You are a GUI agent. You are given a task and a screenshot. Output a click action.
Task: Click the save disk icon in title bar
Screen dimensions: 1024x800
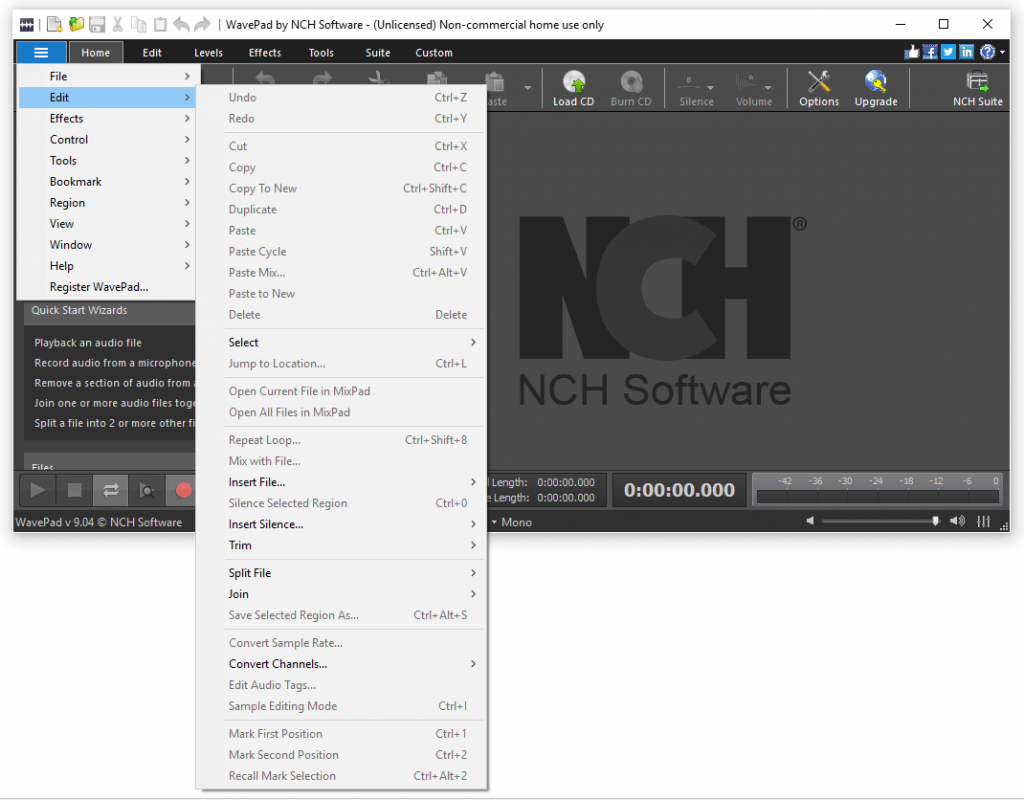click(97, 25)
